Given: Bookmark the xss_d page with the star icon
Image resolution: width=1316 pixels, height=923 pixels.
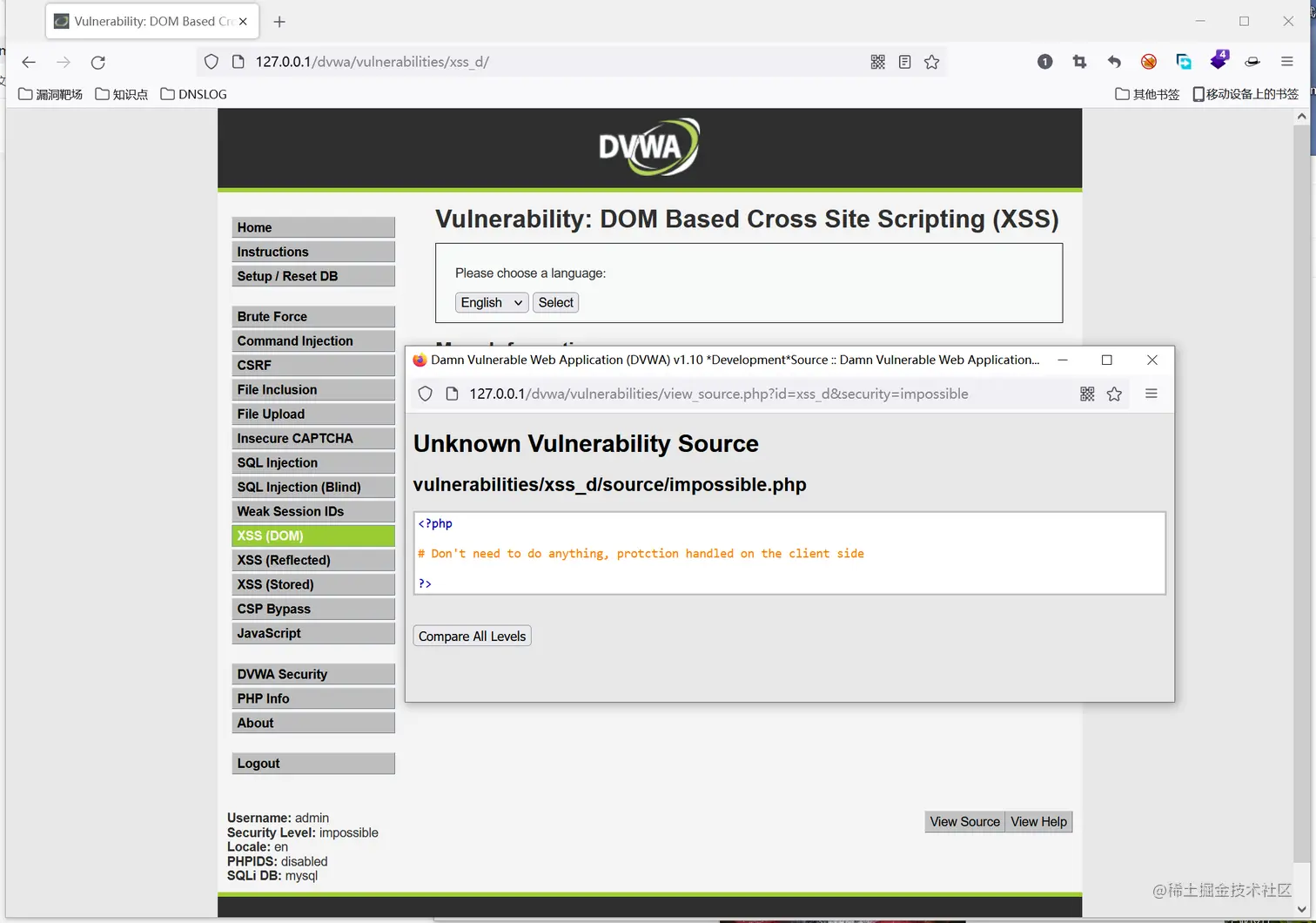Looking at the screenshot, I should tap(931, 62).
